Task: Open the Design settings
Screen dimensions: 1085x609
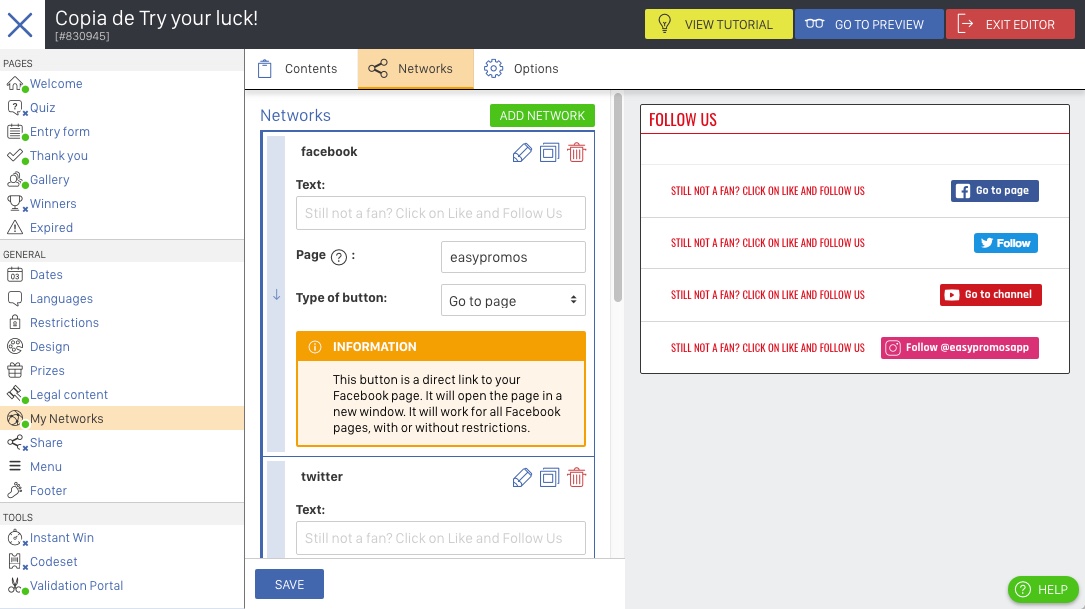Action: (49, 347)
